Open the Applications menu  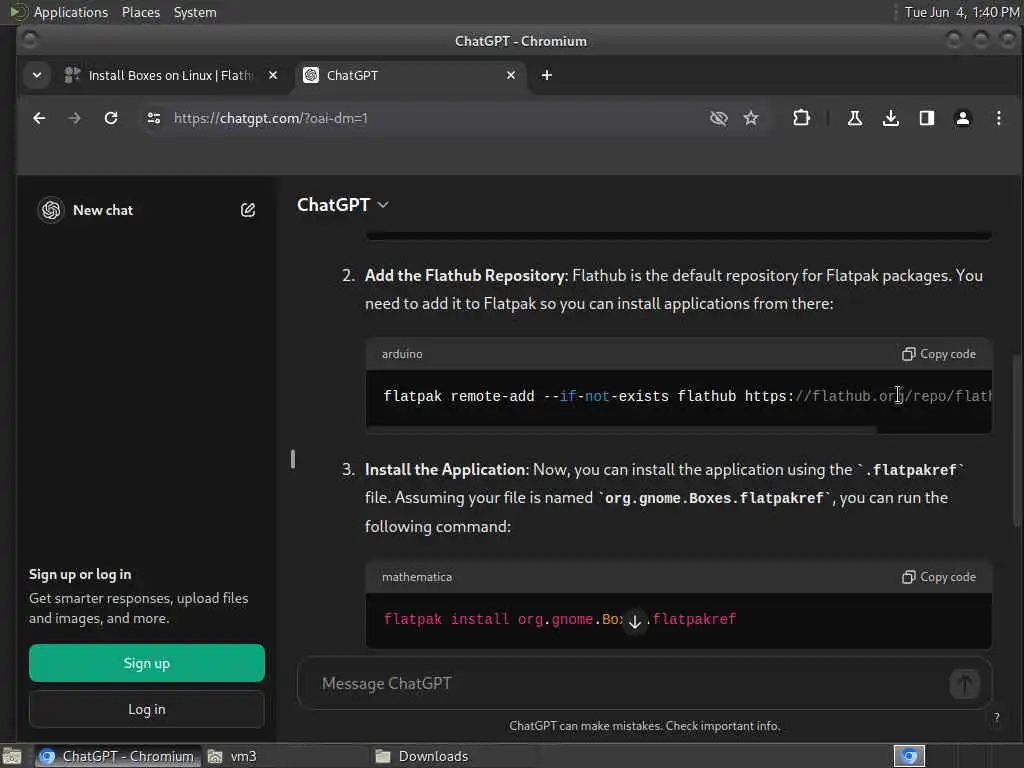tap(71, 12)
